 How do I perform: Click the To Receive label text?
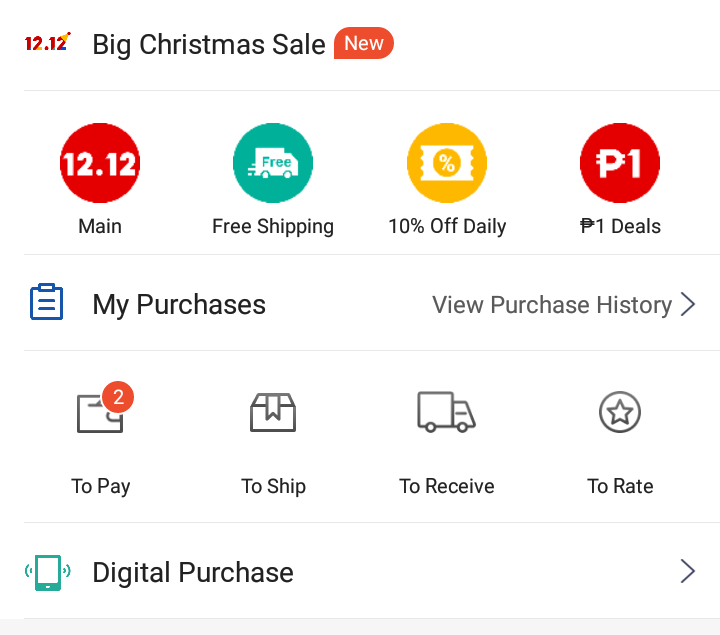tap(447, 486)
